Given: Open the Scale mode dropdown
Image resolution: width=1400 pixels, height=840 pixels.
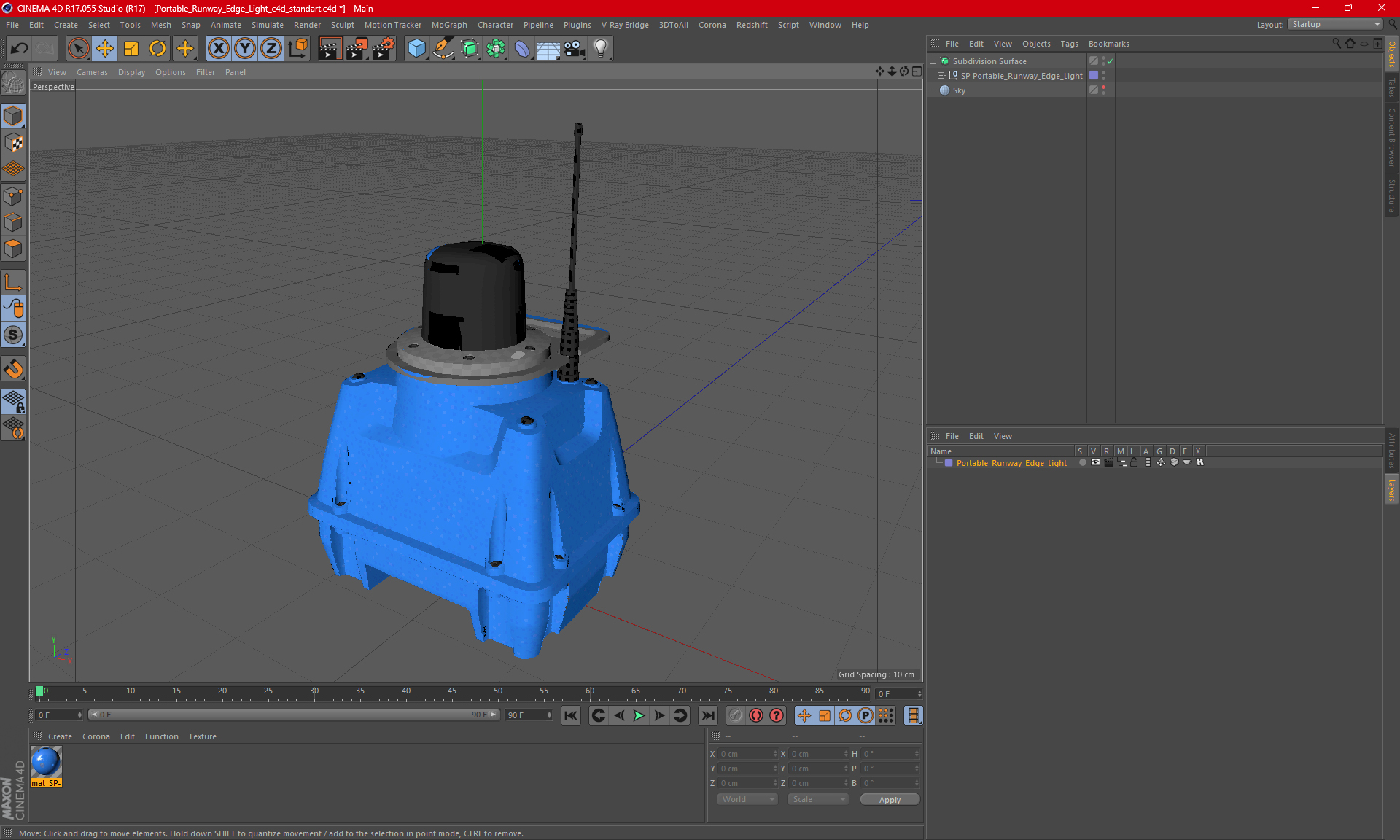Looking at the screenshot, I should [x=818, y=800].
